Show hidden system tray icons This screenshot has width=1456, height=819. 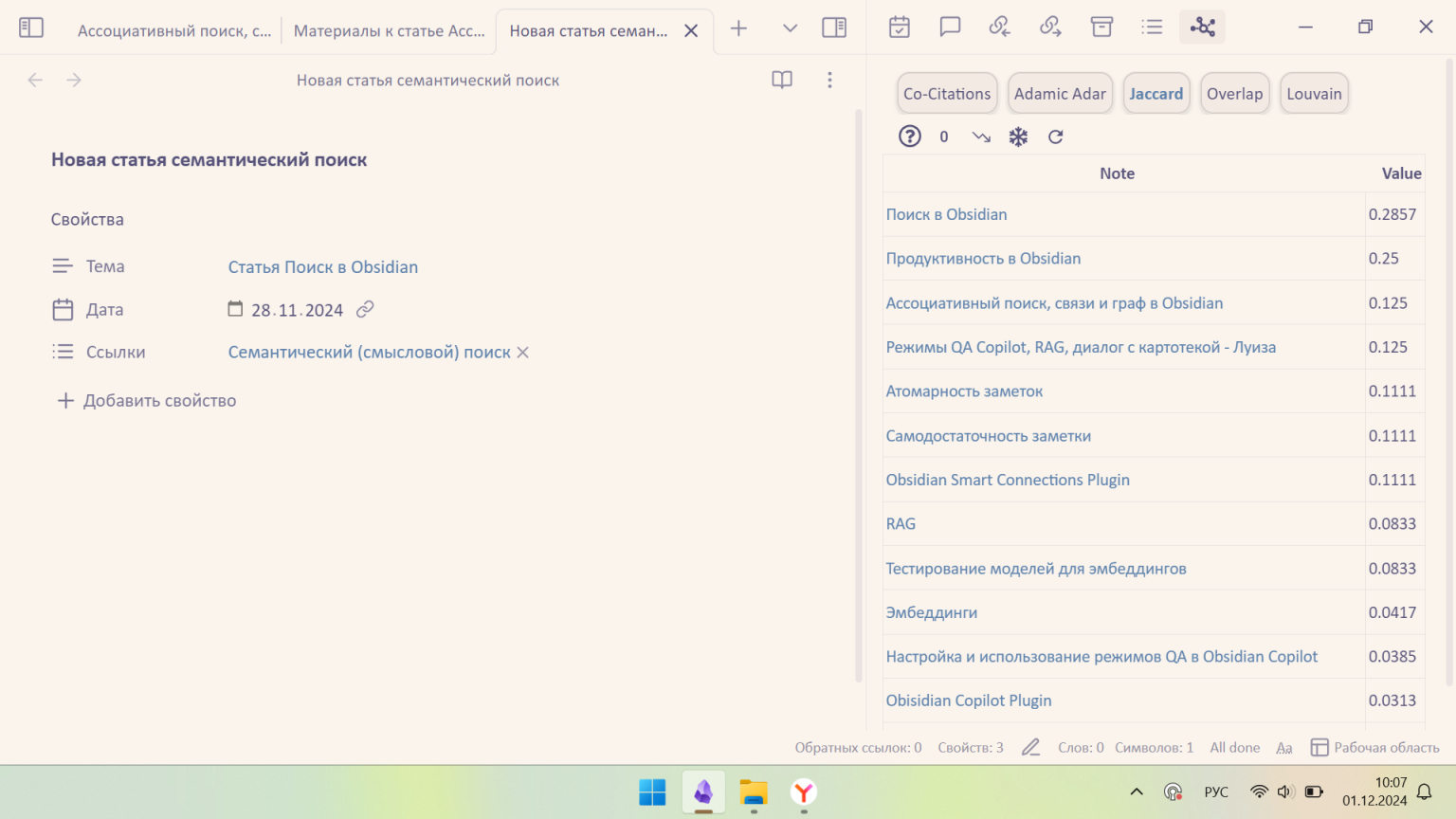[x=1137, y=792]
